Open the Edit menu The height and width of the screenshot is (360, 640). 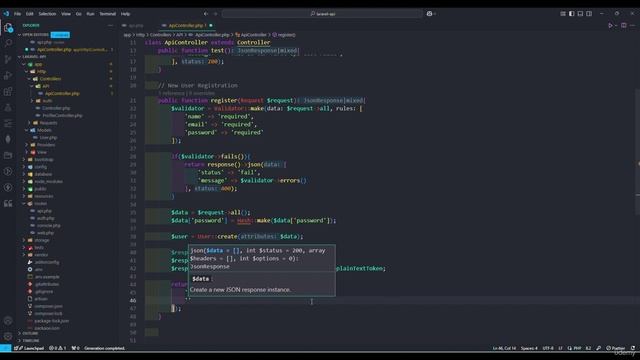click(x=30, y=13)
